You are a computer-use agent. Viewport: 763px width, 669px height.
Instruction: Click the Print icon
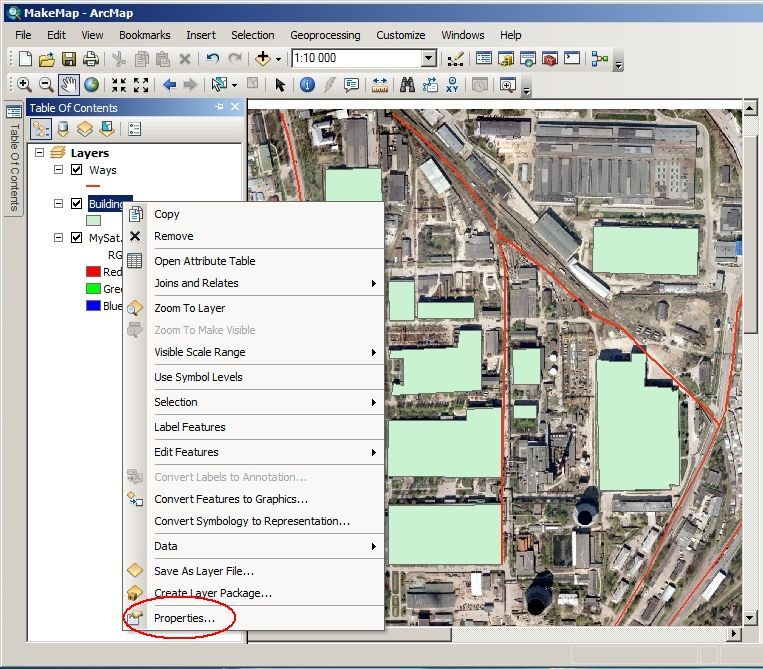91,59
